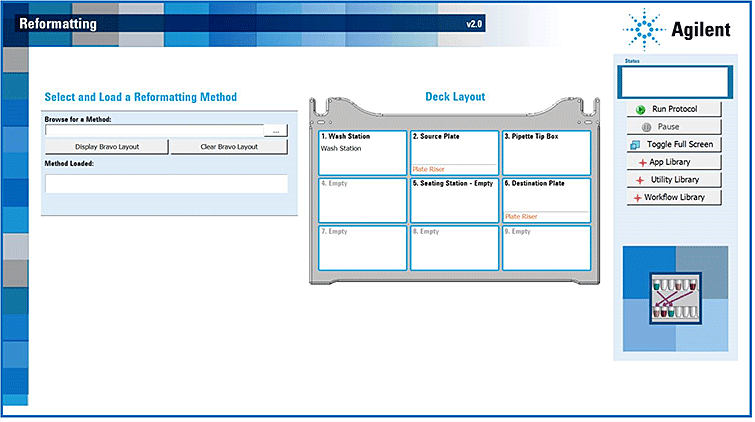Select deck position 3 Pipette Tip Box
The height and width of the screenshot is (422, 755).
pyautogui.click(x=546, y=153)
